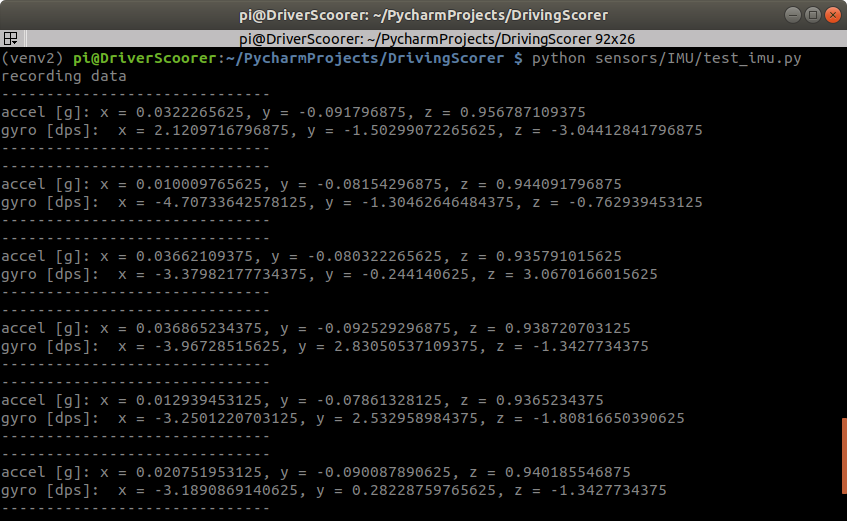This screenshot has height=521, width=847.
Task: Maximize the terminal window
Action: click(x=811, y=15)
